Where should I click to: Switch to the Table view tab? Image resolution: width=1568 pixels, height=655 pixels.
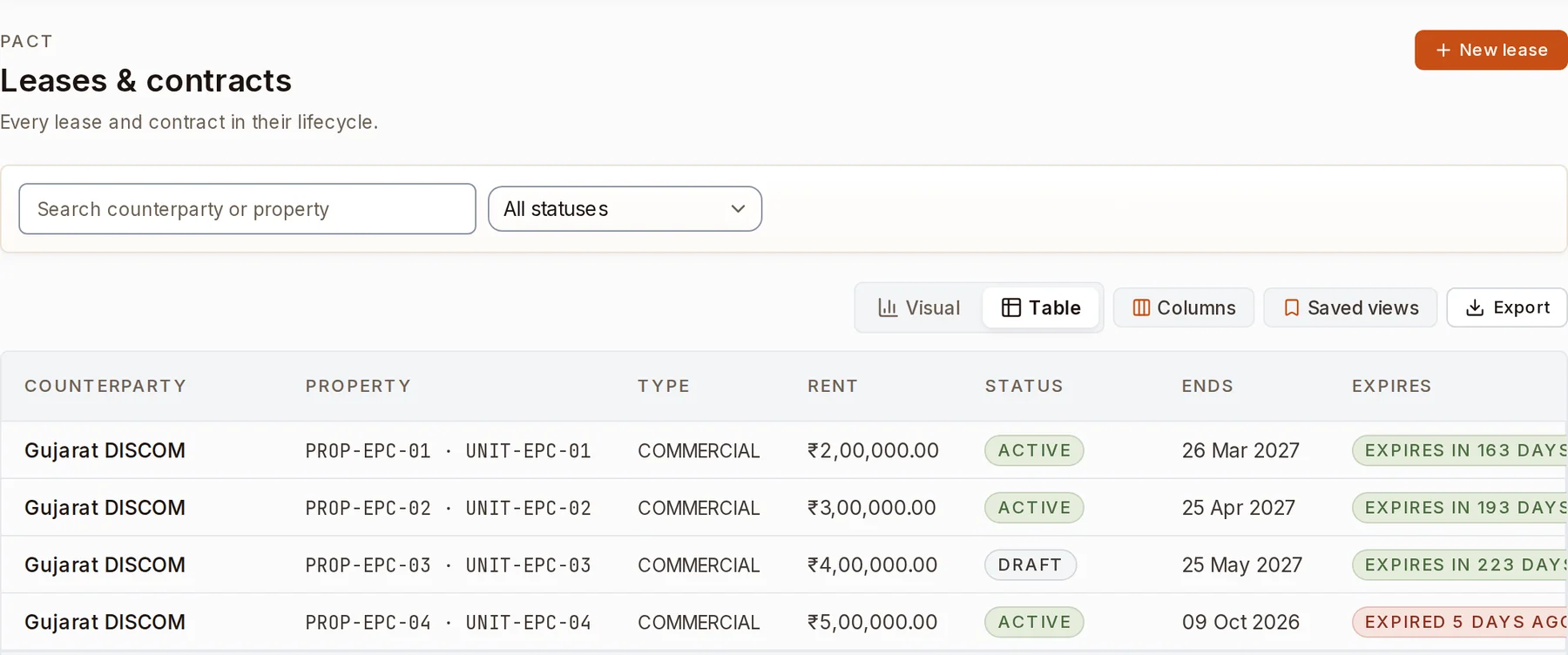[x=1041, y=307]
